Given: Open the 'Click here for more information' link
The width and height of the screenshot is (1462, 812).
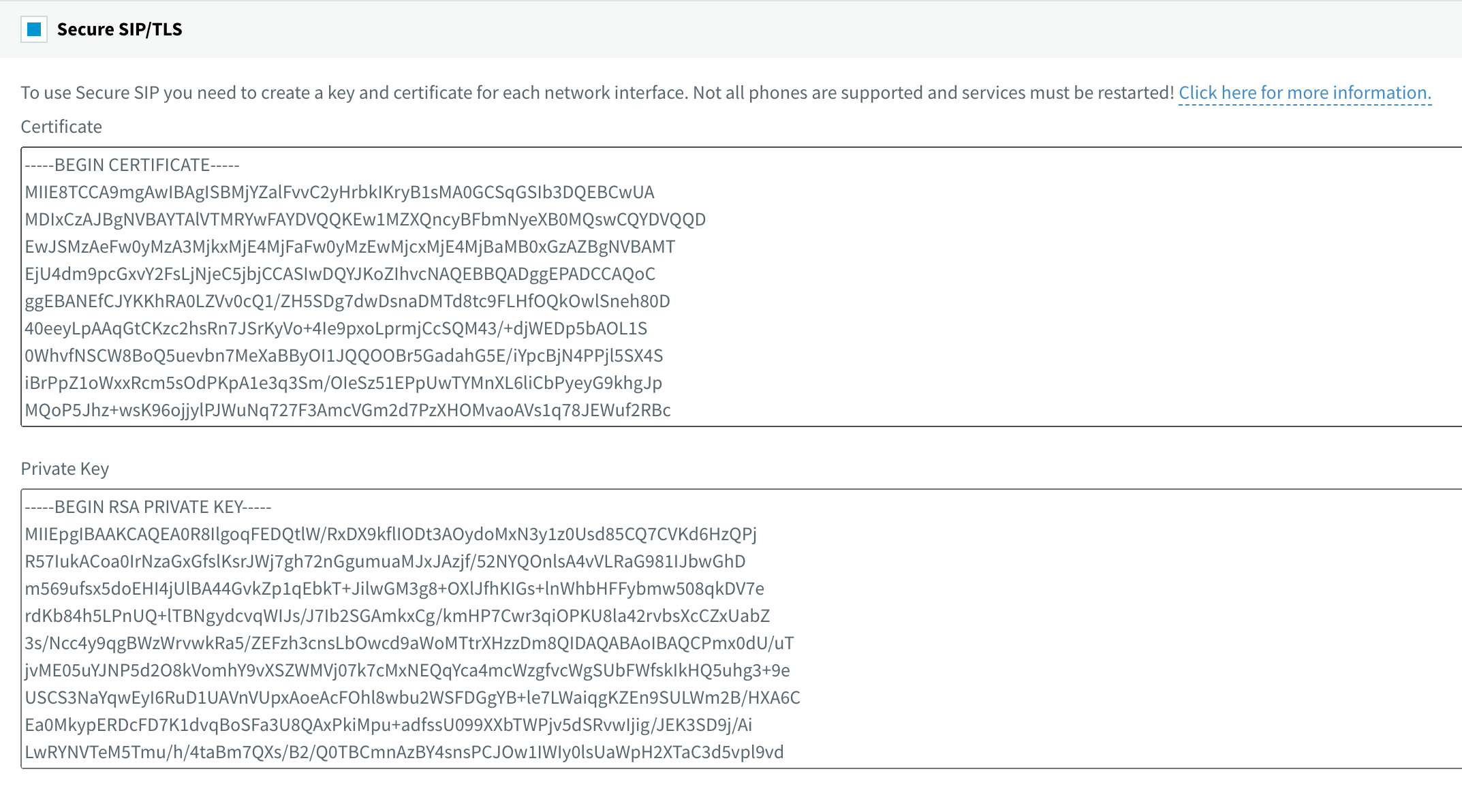Looking at the screenshot, I should click(1305, 93).
